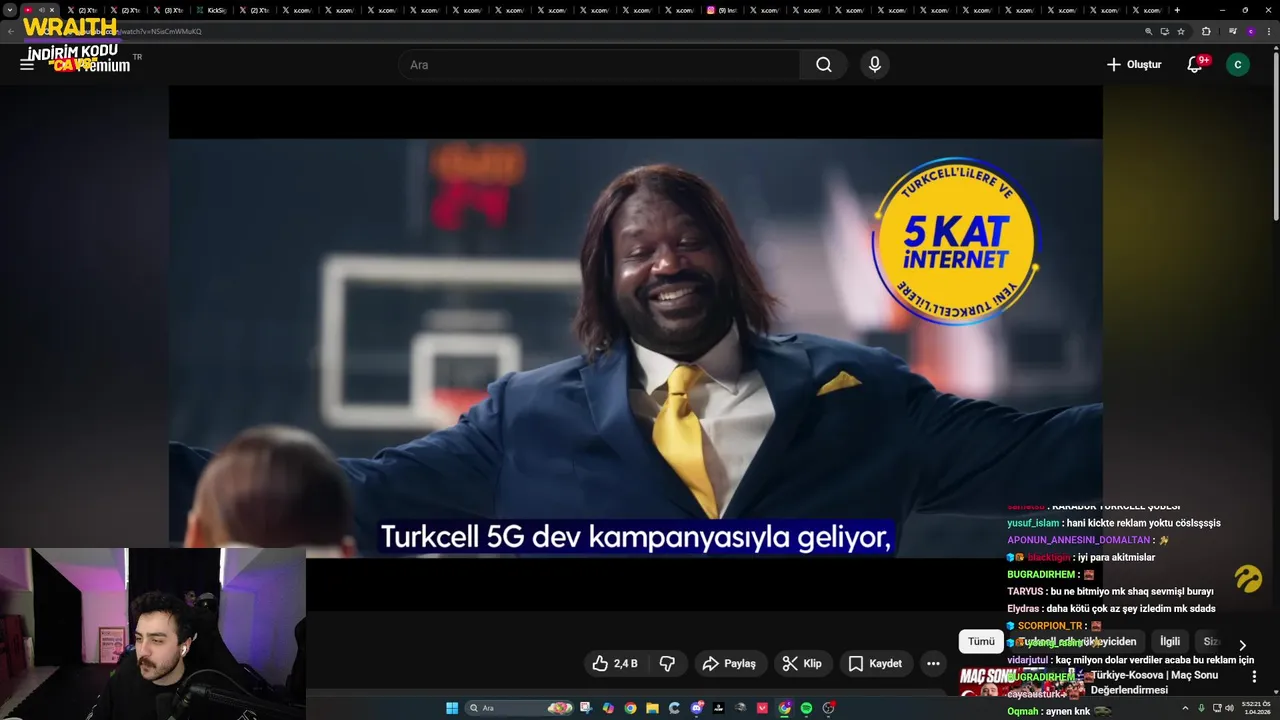
Task: Open File Explorer from the taskbar
Action: click(x=652, y=708)
